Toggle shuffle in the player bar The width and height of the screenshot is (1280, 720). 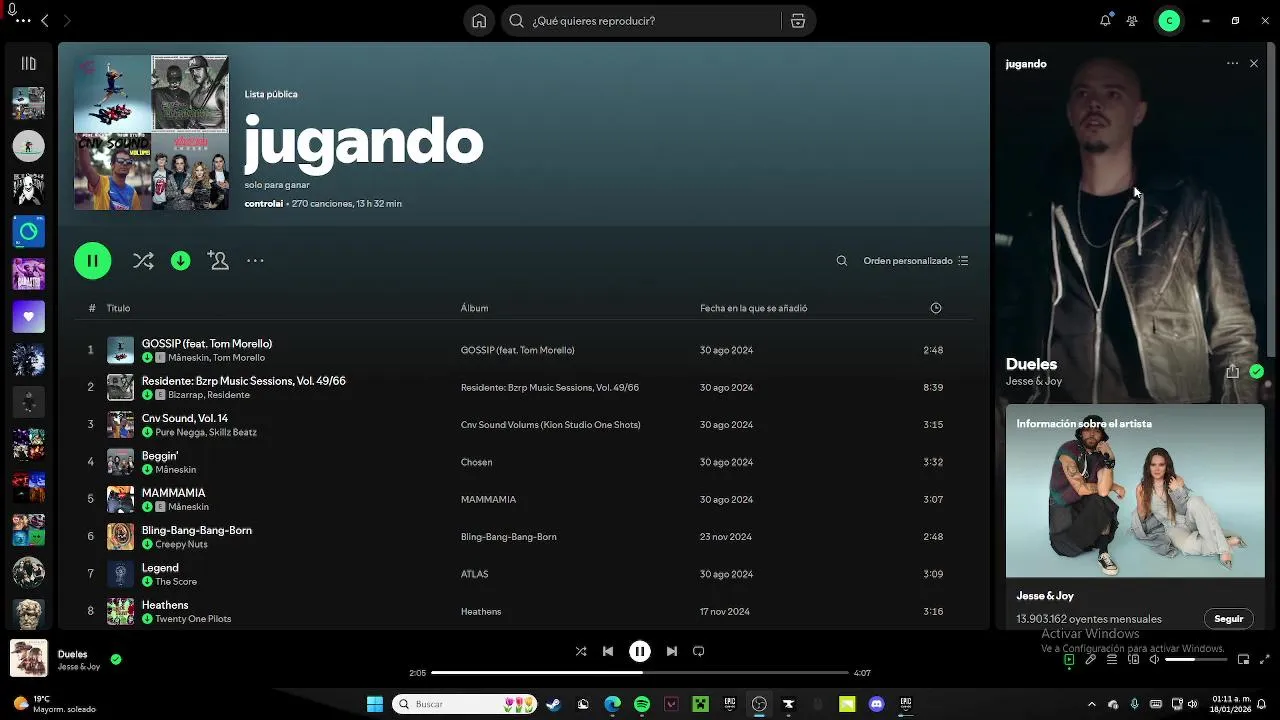point(581,651)
